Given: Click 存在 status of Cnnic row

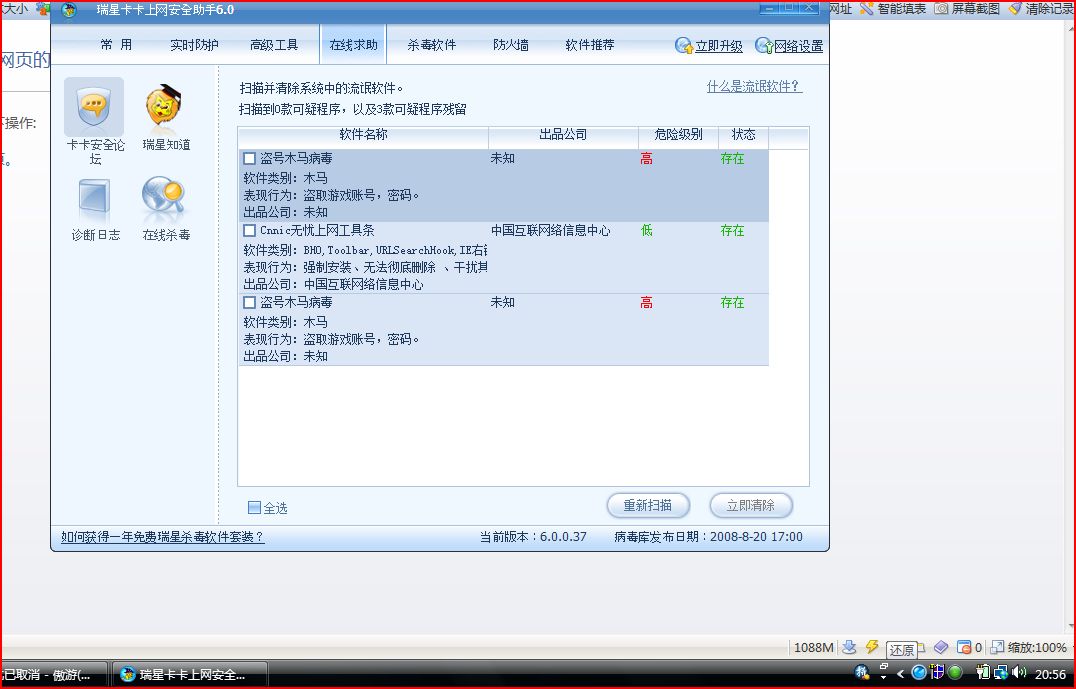Looking at the screenshot, I should [x=732, y=231].
